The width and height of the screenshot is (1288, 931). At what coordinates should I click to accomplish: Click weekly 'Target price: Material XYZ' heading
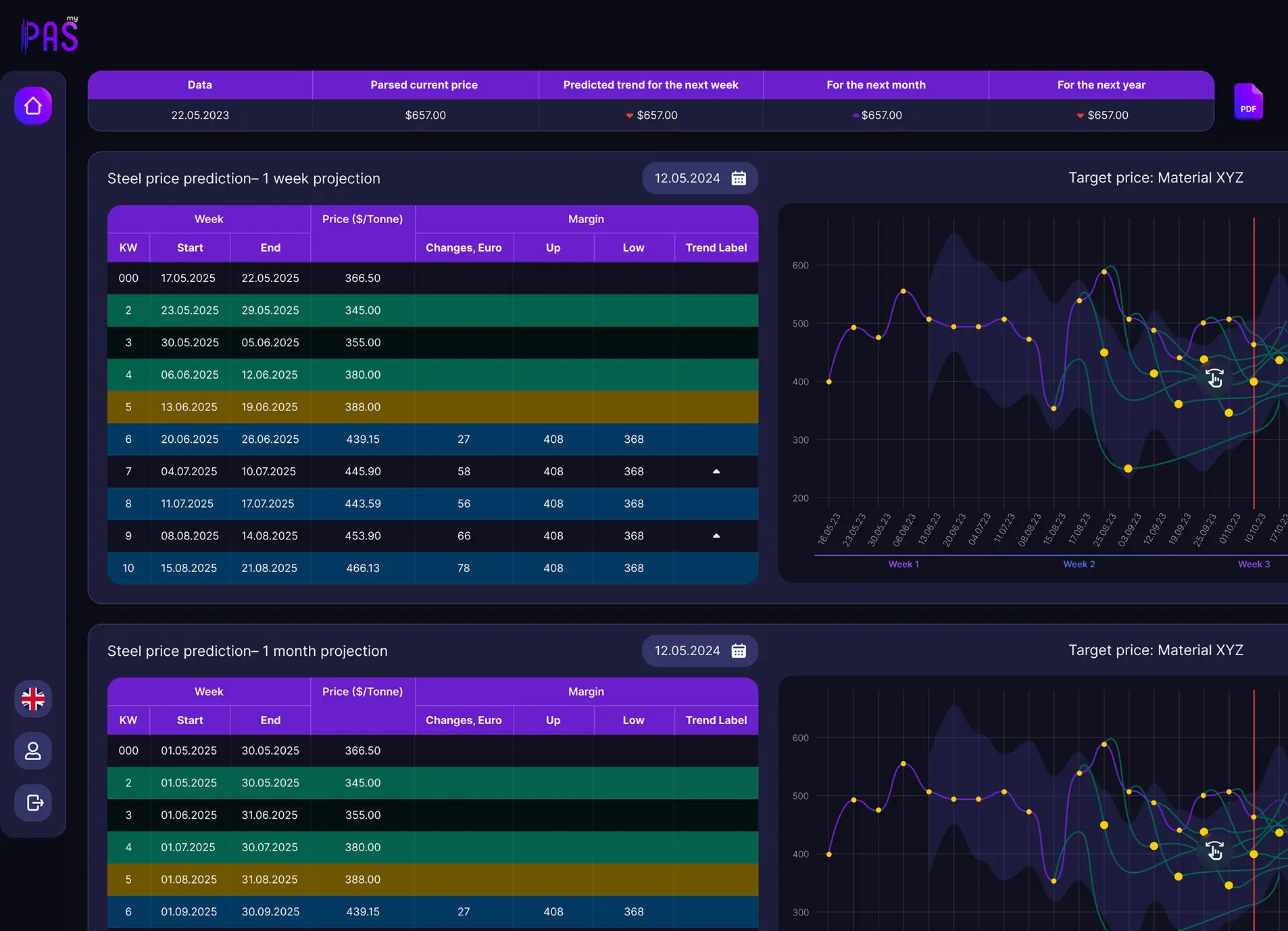coord(1156,178)
